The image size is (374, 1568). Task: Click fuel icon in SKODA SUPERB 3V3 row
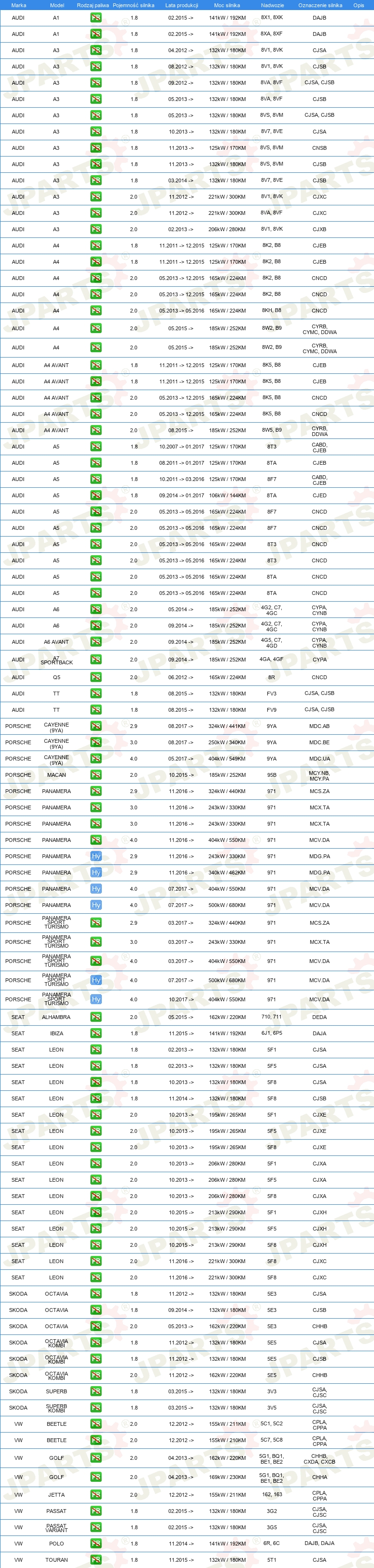(x=96, y=1391)
